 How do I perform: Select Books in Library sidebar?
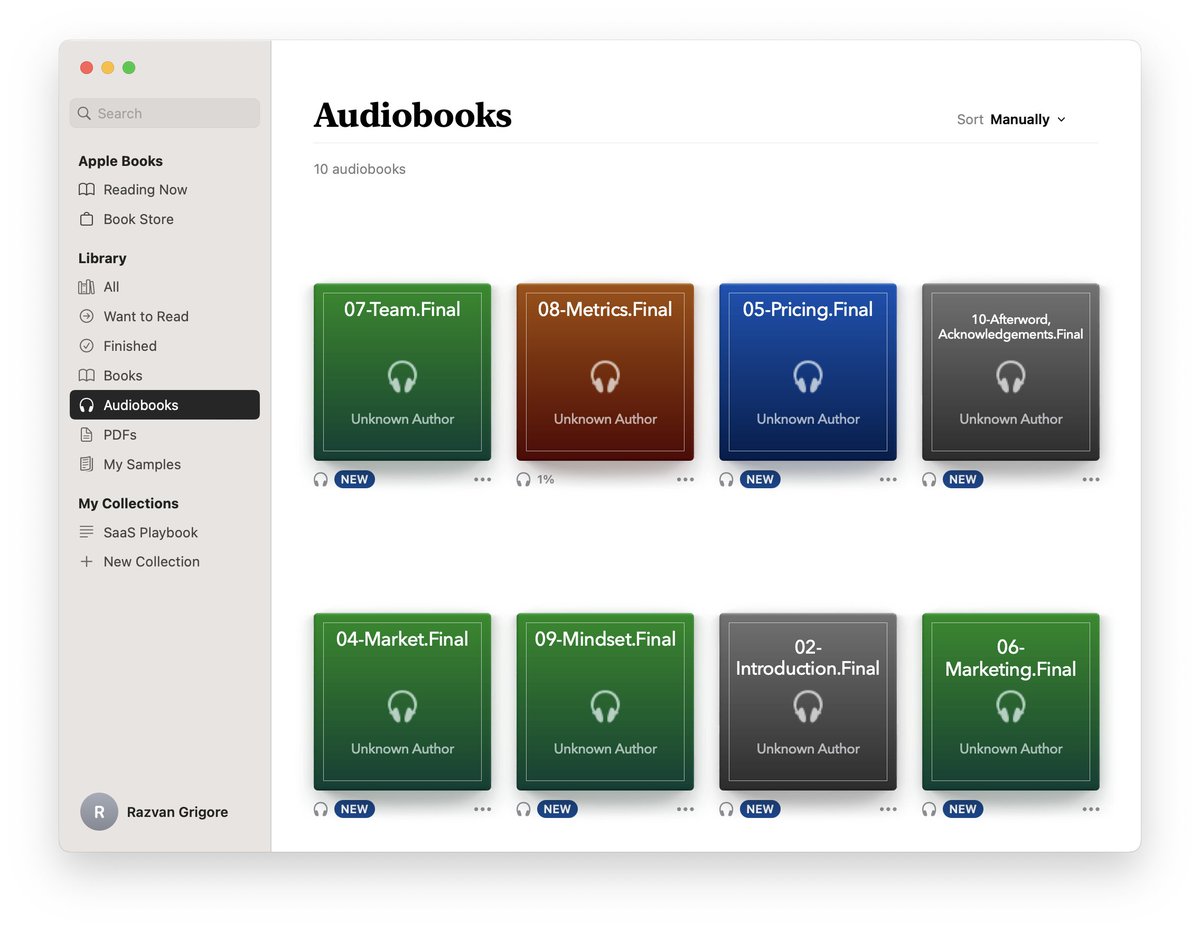pyautogui.click(x=165, y=375)
